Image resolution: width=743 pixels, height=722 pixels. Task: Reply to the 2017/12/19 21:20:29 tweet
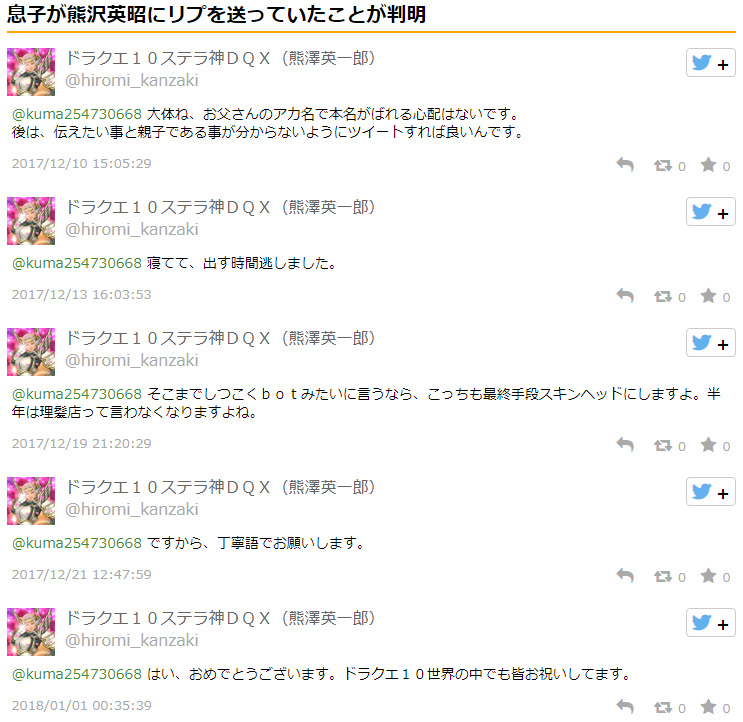(625, 445)
